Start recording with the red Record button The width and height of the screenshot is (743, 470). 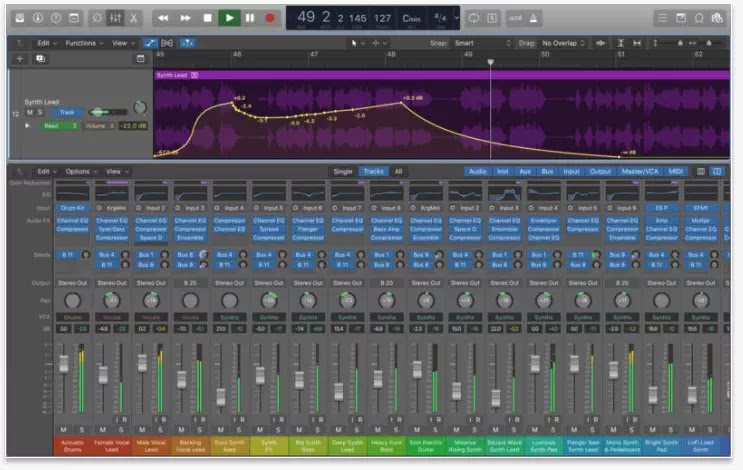[x=270, y=18]
